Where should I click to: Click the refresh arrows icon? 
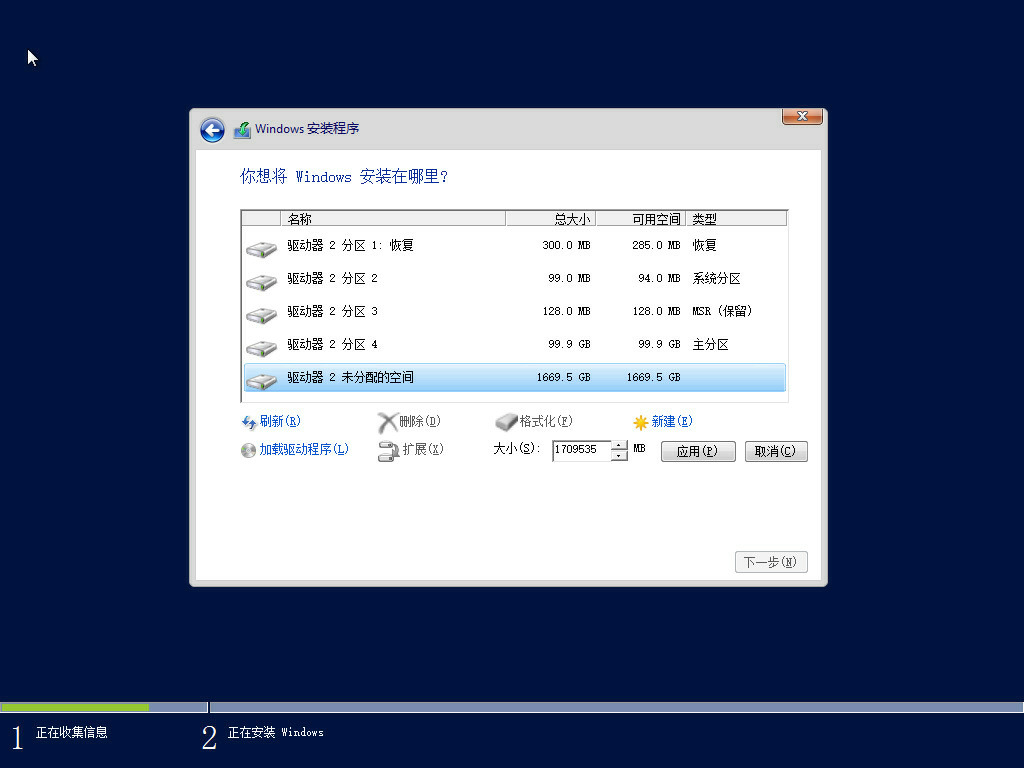249,423
